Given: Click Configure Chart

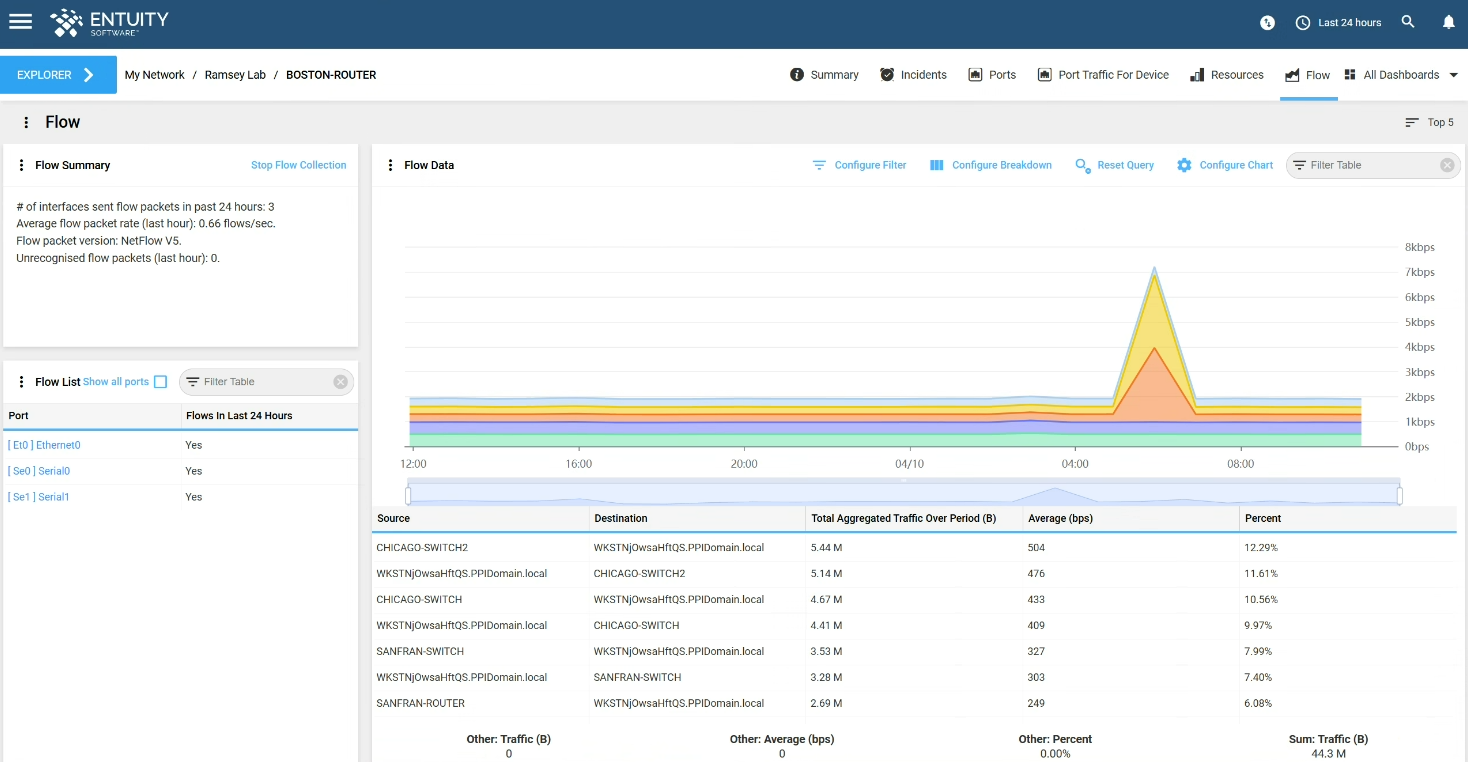Looking at the screenshot, I should [1225, 165].
